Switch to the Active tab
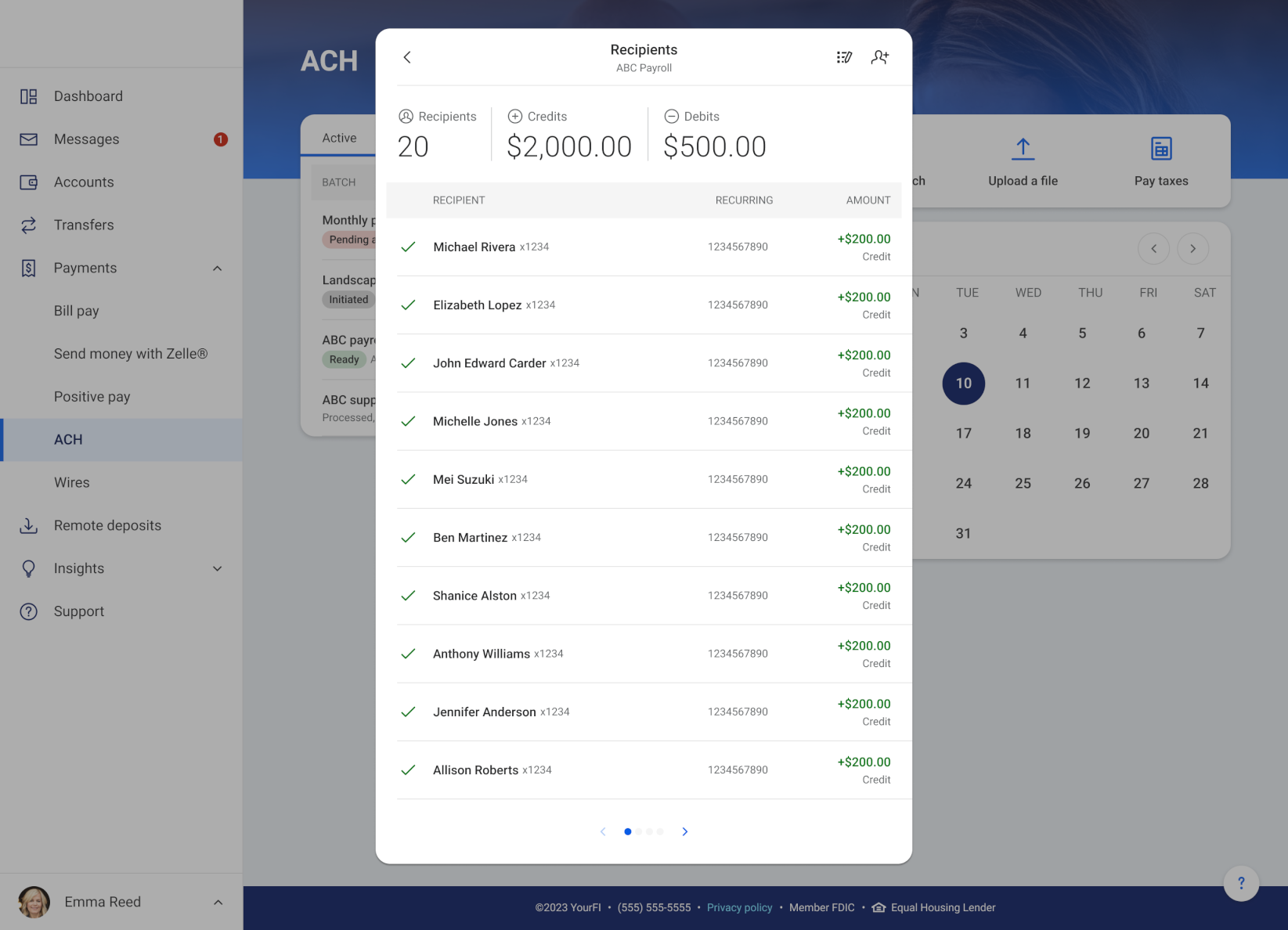The image size is (1288, 930). 339,138
